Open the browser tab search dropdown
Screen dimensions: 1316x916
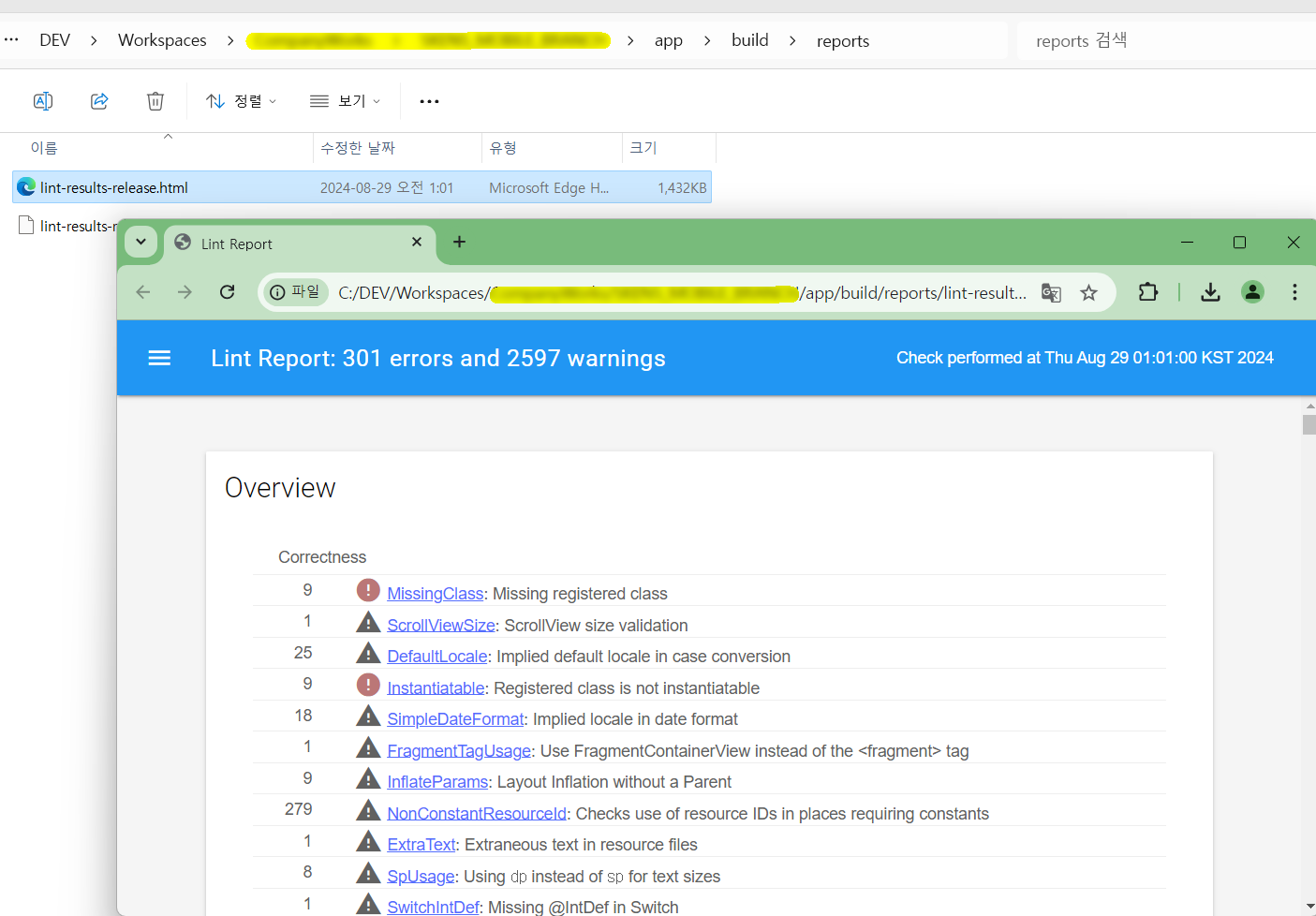pos(140,242)
